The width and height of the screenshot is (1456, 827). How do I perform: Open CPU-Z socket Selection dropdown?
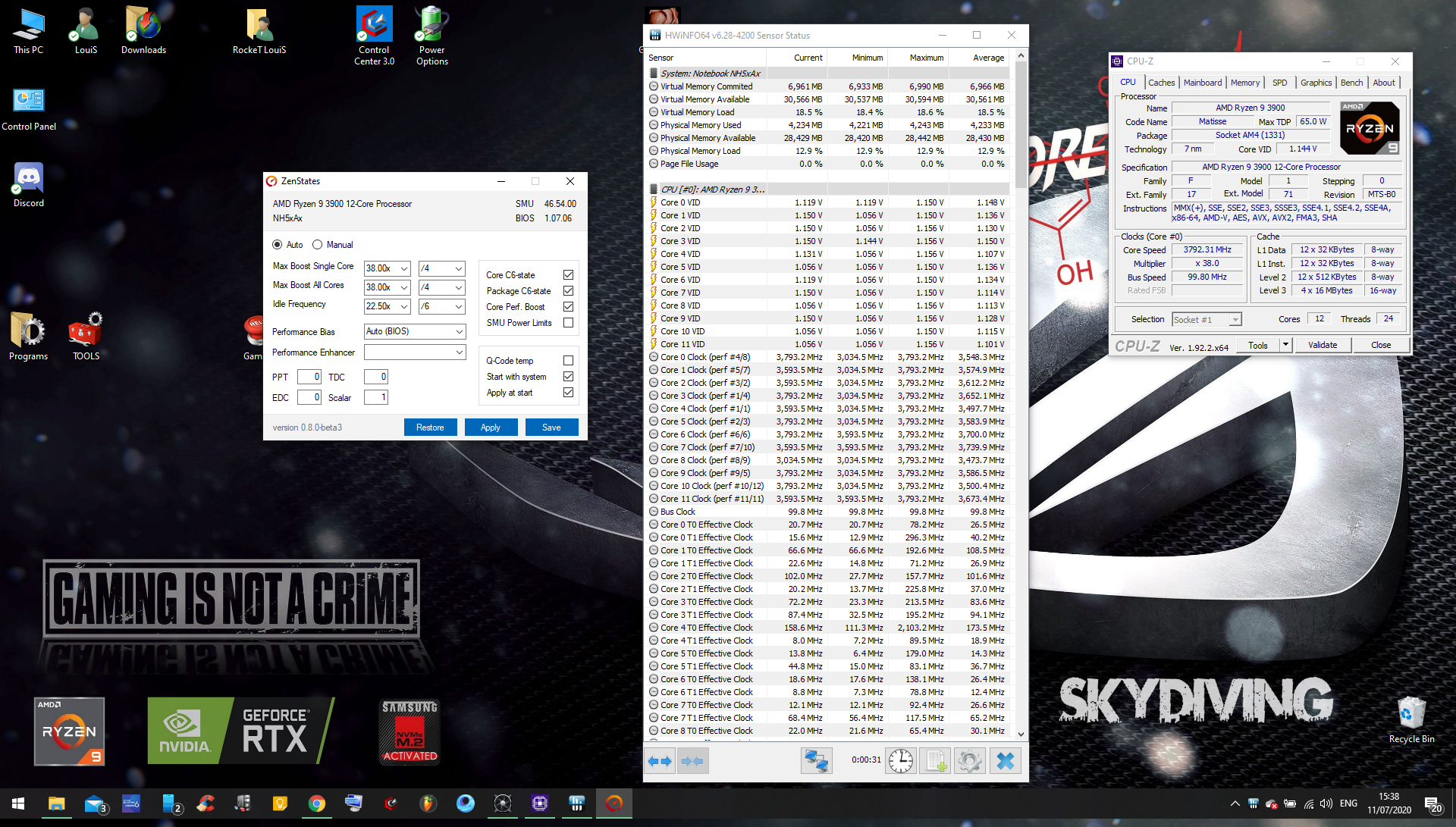click(x=1207, y=320)
